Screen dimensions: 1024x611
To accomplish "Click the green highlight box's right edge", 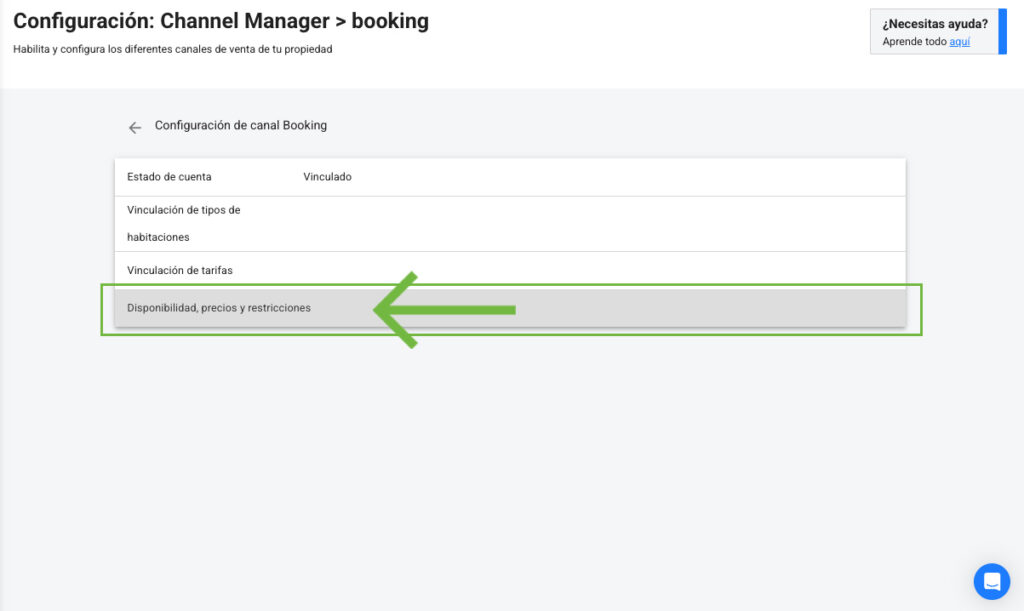I will (x=921, y=309).
